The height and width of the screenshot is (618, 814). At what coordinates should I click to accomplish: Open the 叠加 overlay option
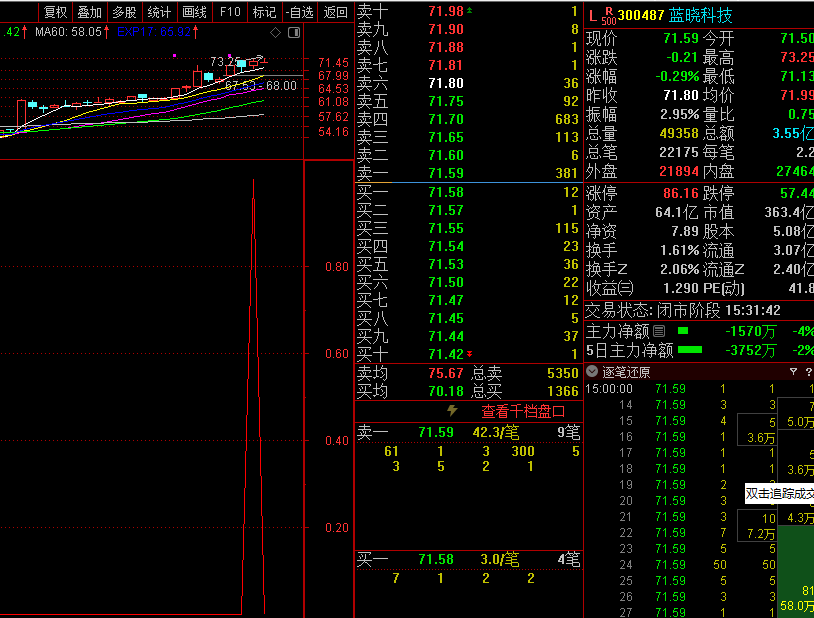(x=90, y=12)
